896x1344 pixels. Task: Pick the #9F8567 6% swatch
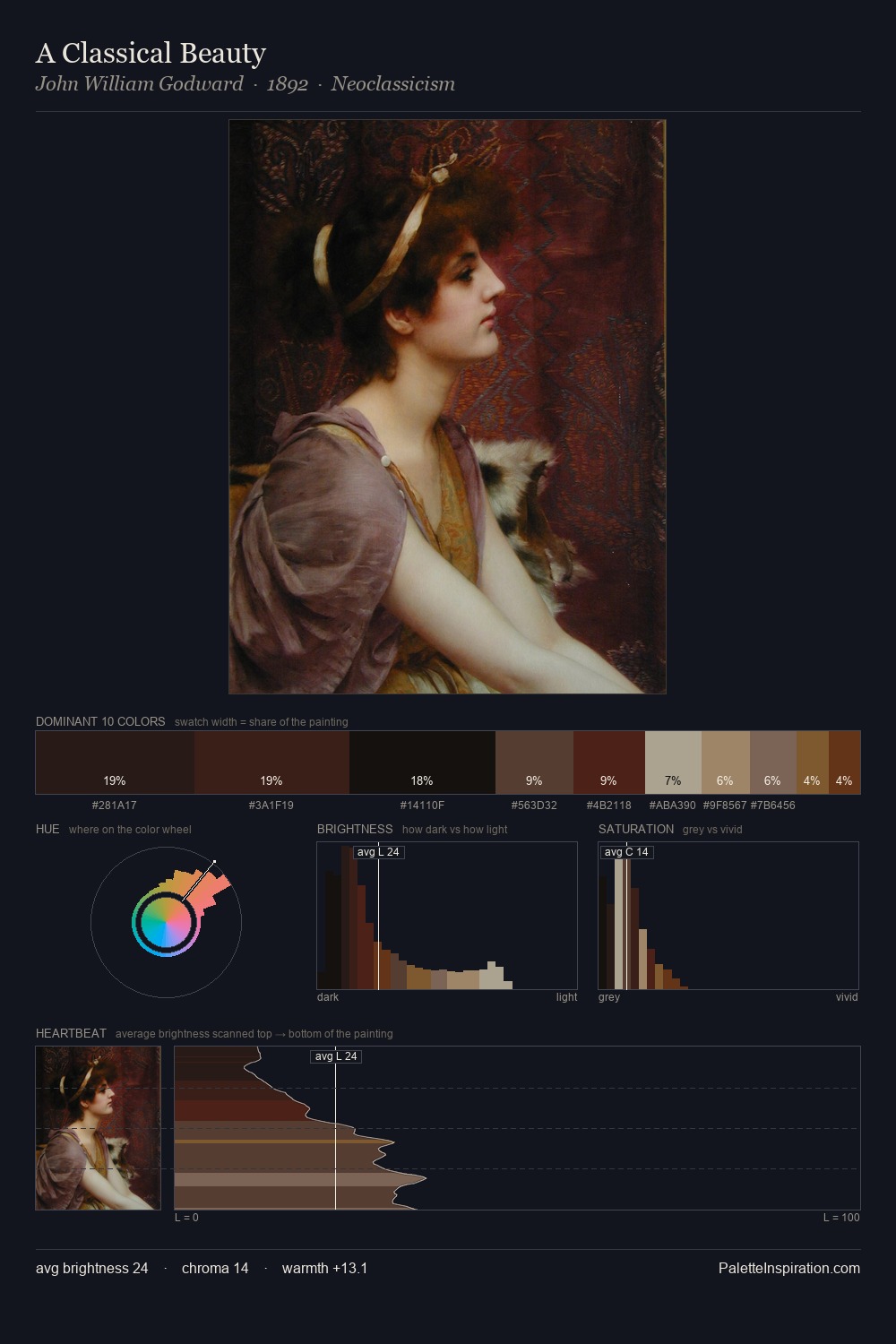726,762
